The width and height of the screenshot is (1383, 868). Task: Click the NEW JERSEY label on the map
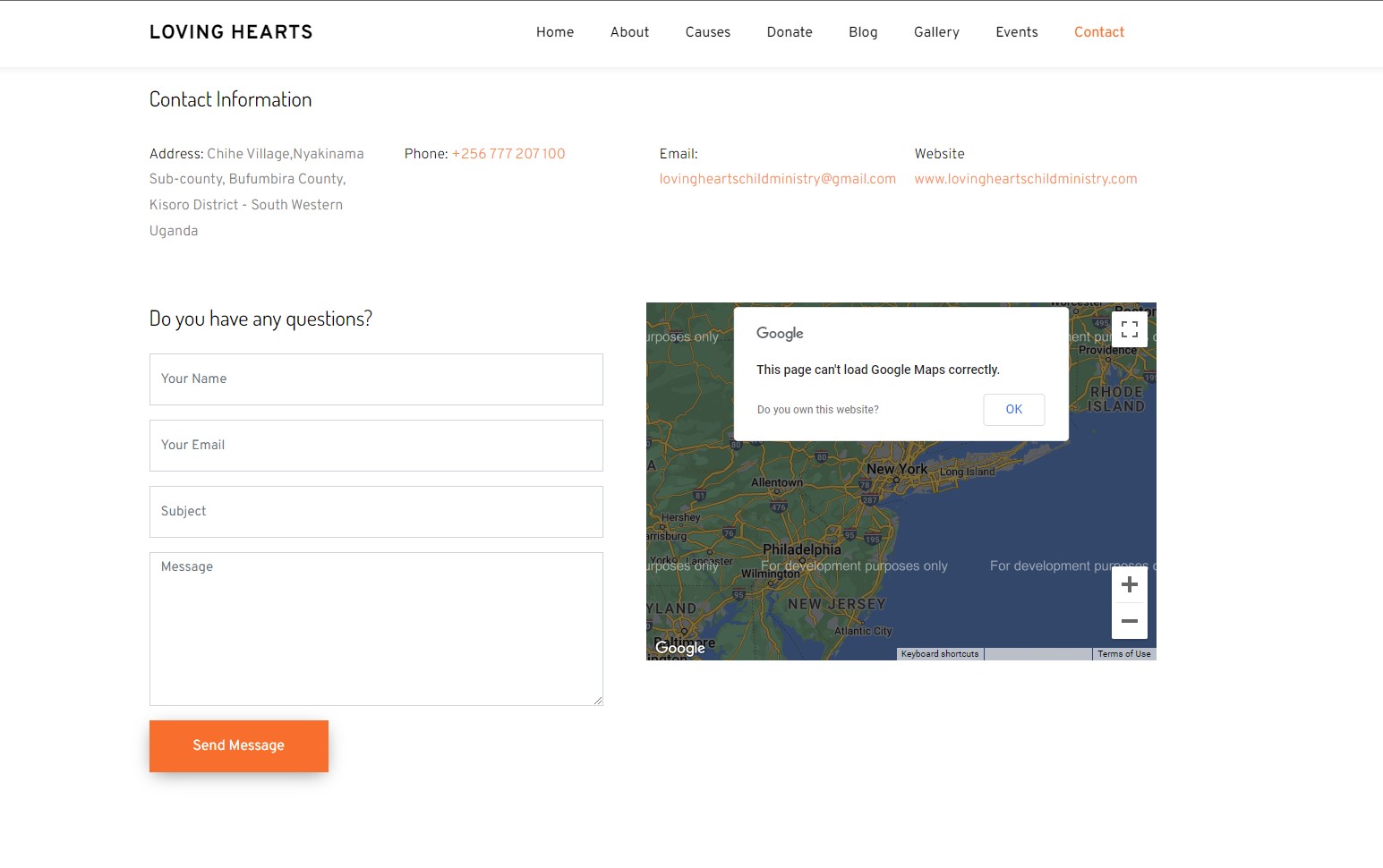(837, 604)
